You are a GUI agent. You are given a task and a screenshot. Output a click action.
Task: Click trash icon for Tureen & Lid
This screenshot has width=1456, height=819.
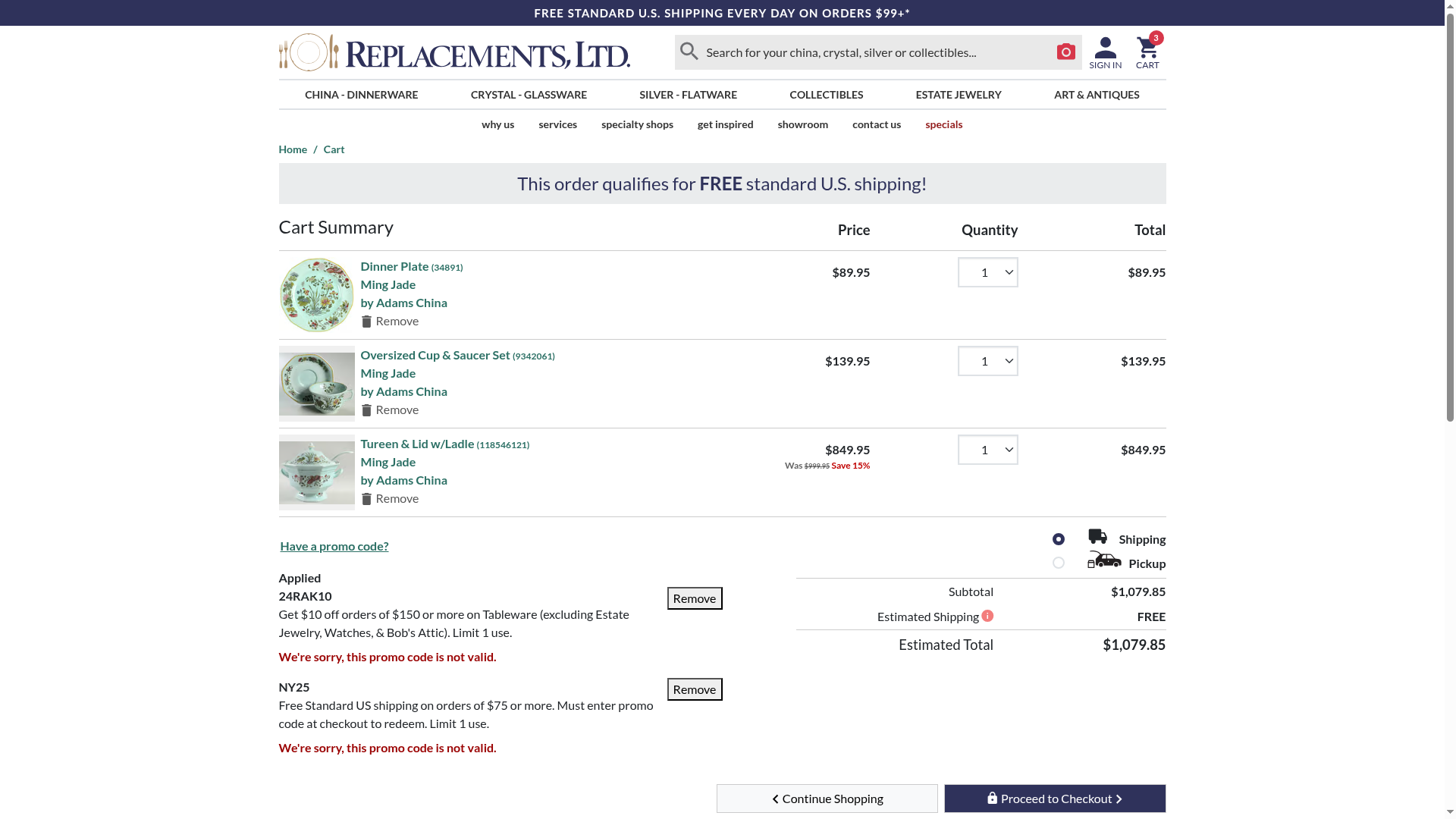coord(366,499)
